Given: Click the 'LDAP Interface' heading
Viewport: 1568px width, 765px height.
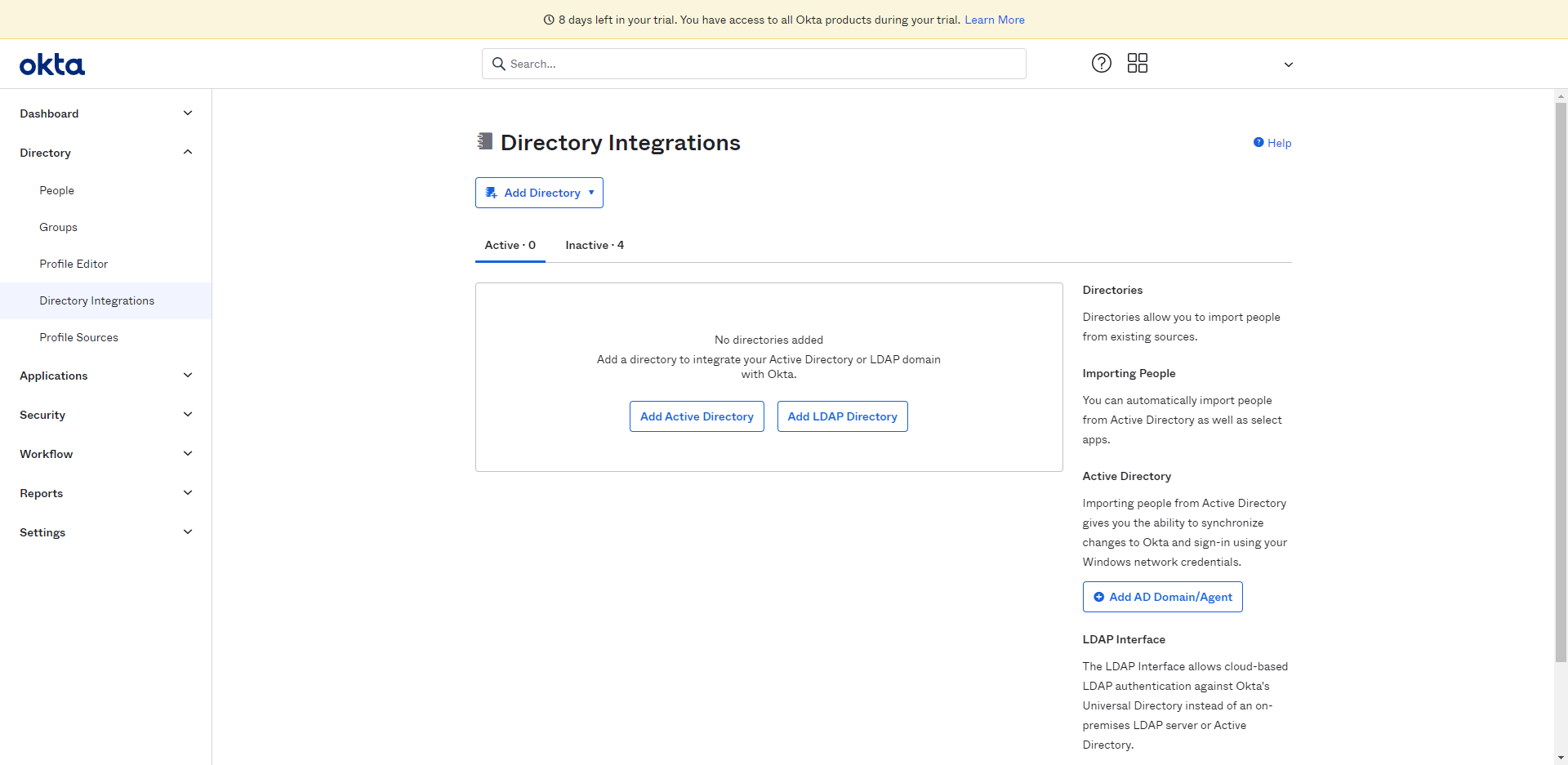Looking at the screenshot, I should [1124, 639].
